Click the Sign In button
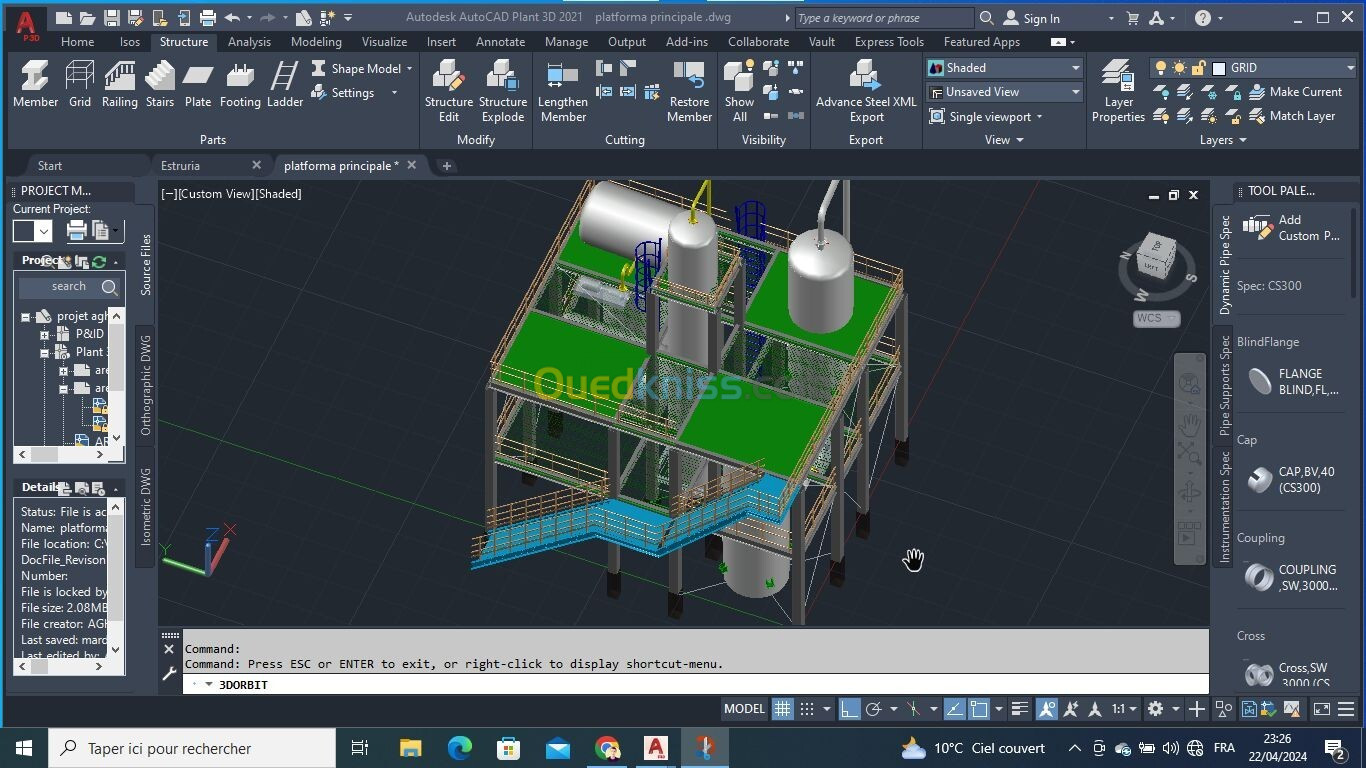This screenshot has height=768, width=1366. pyautogui.click(x=1031, y=18)
